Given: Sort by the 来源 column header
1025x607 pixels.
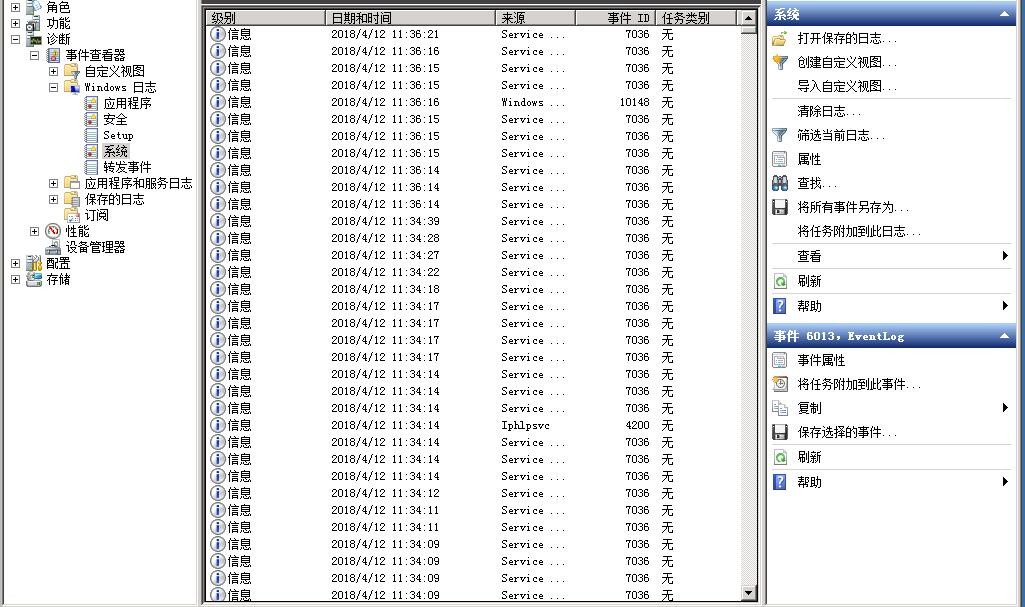Looking at the screenshot, I should pyautogui.click(x=535, y=18).
